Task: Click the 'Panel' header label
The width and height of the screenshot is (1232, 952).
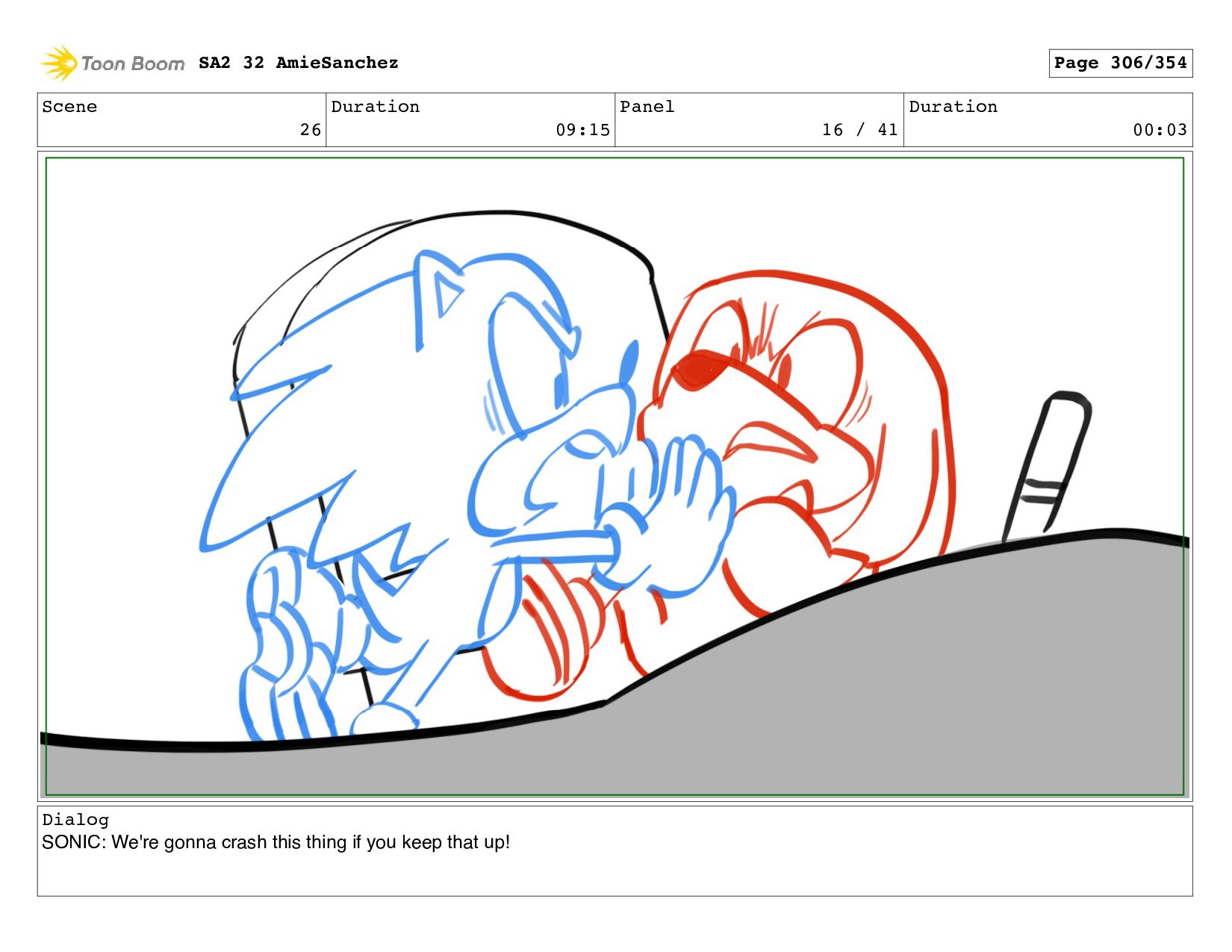Action: 647,107
